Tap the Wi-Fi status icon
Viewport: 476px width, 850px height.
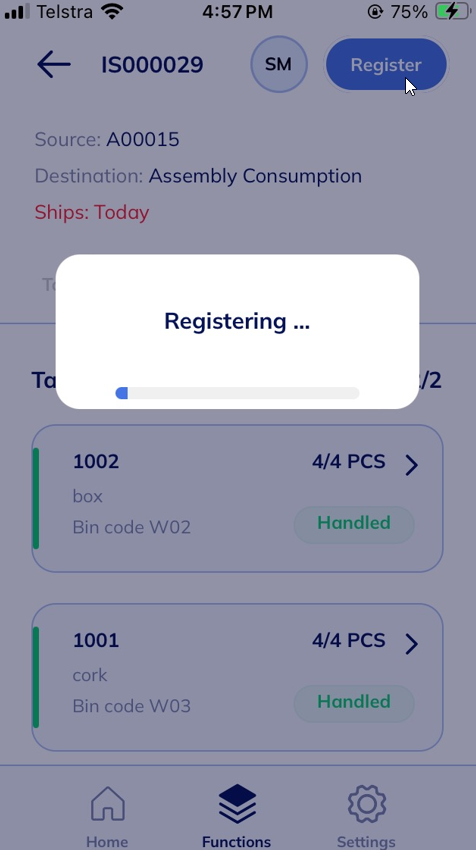pyautogui.click(x=113, y=11)
